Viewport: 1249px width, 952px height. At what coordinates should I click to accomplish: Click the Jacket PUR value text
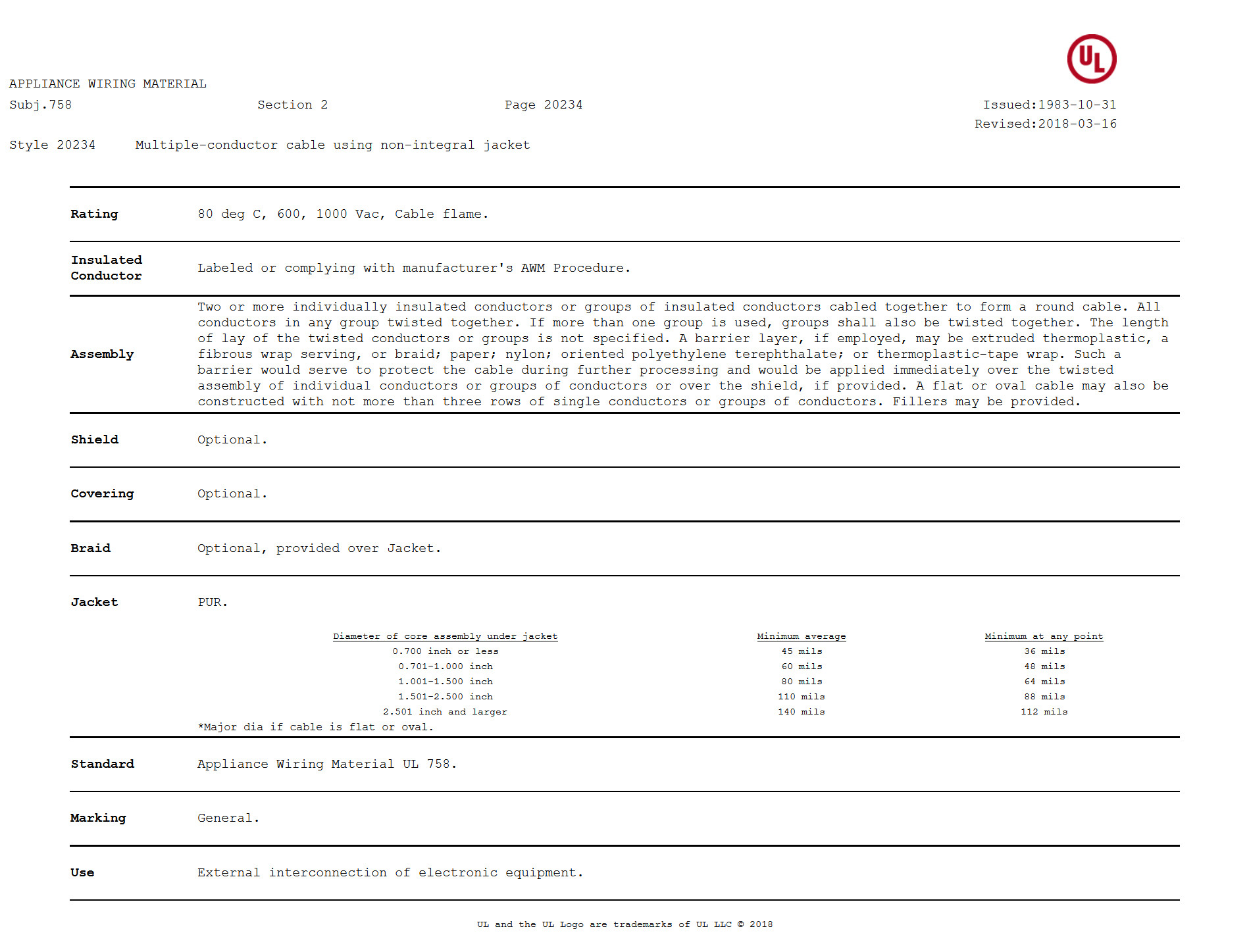coord(212,602)
